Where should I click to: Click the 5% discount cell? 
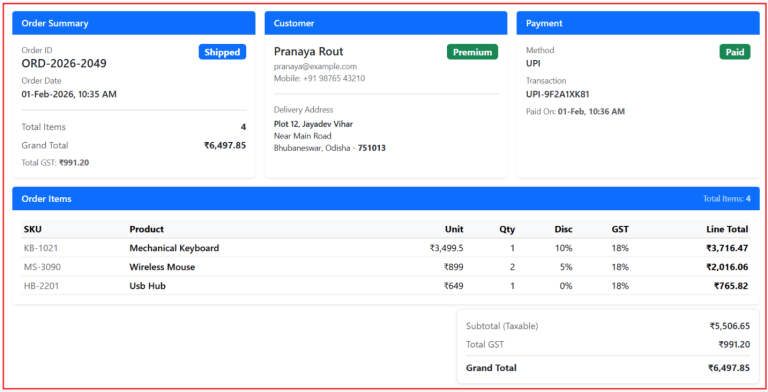pyautogui.click(x=565, y=267)
